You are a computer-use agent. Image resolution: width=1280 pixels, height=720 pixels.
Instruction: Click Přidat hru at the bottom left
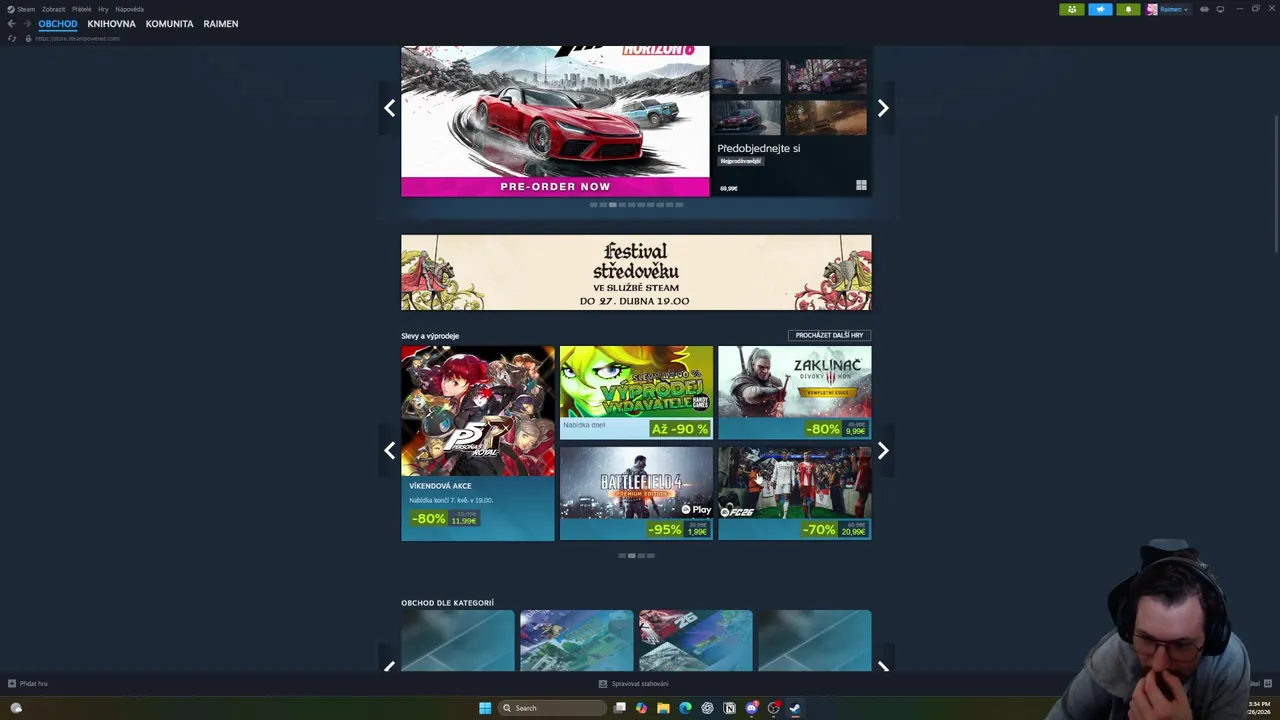(28, 684)
